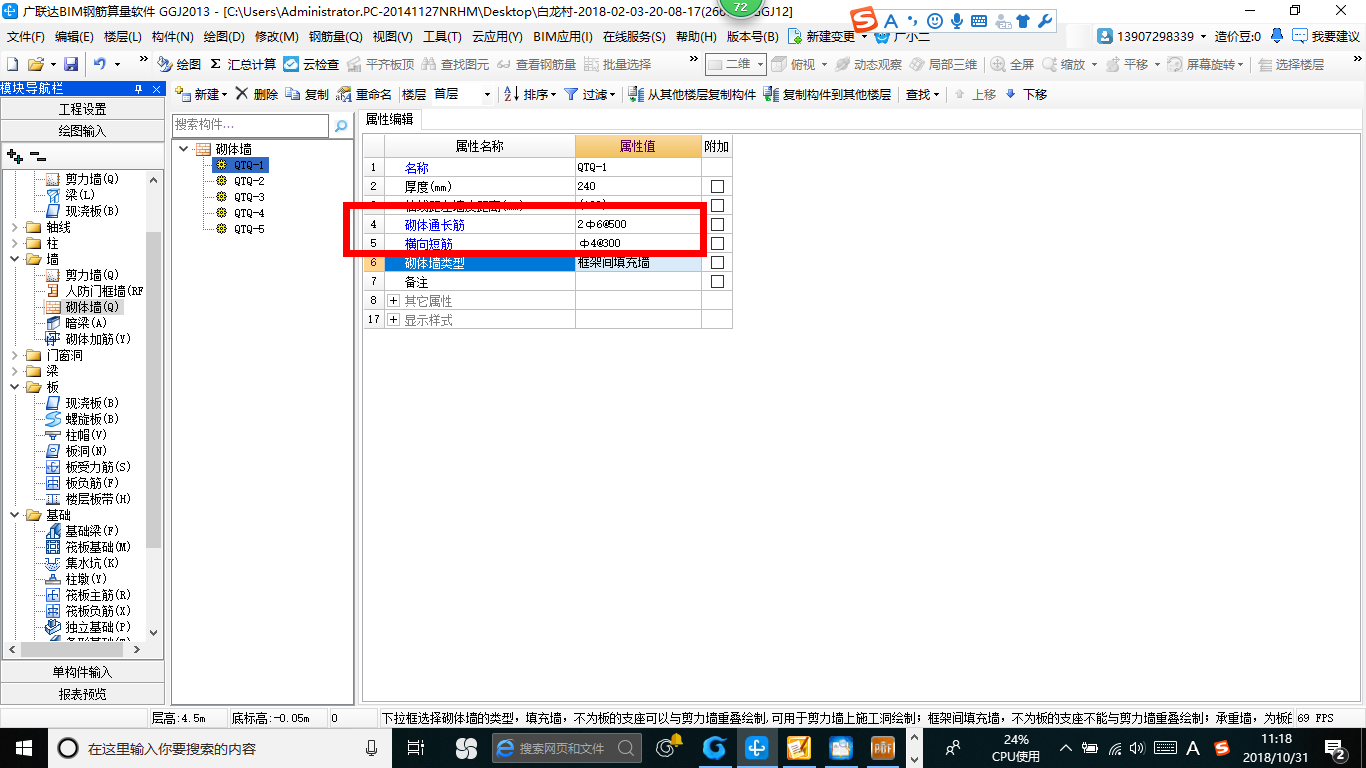Click 单构件输入 button
This screenshot has height=768, width=1366.
coord(82,672)
